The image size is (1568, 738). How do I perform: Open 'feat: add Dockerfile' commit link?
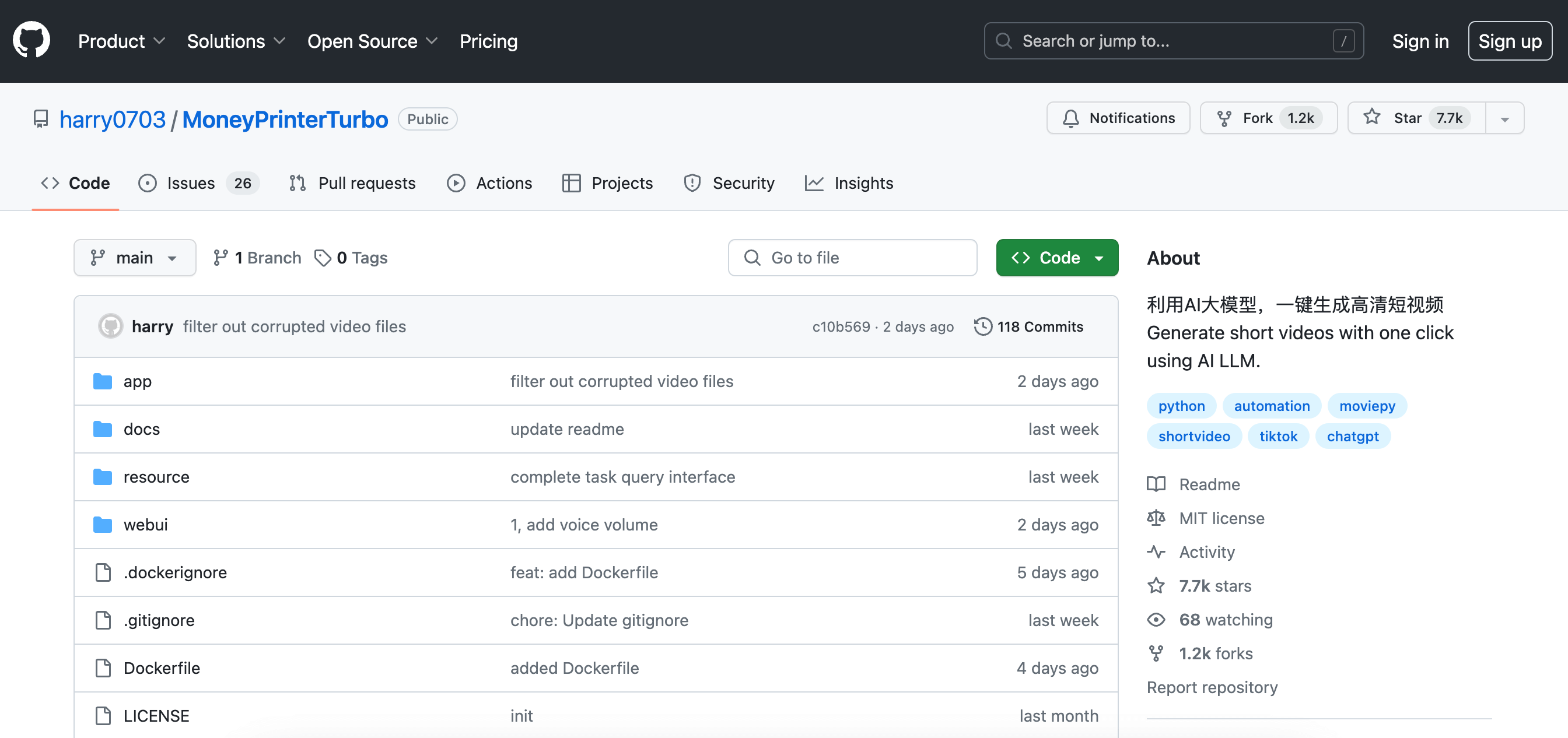584,572
